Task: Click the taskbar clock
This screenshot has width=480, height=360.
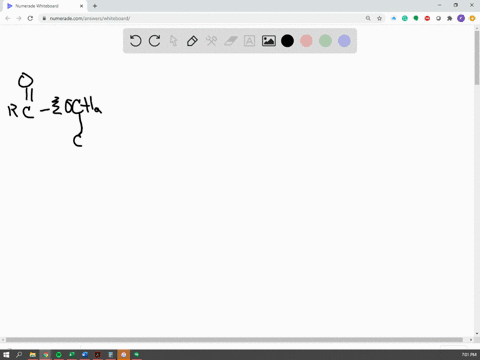Action: [469, 355]
